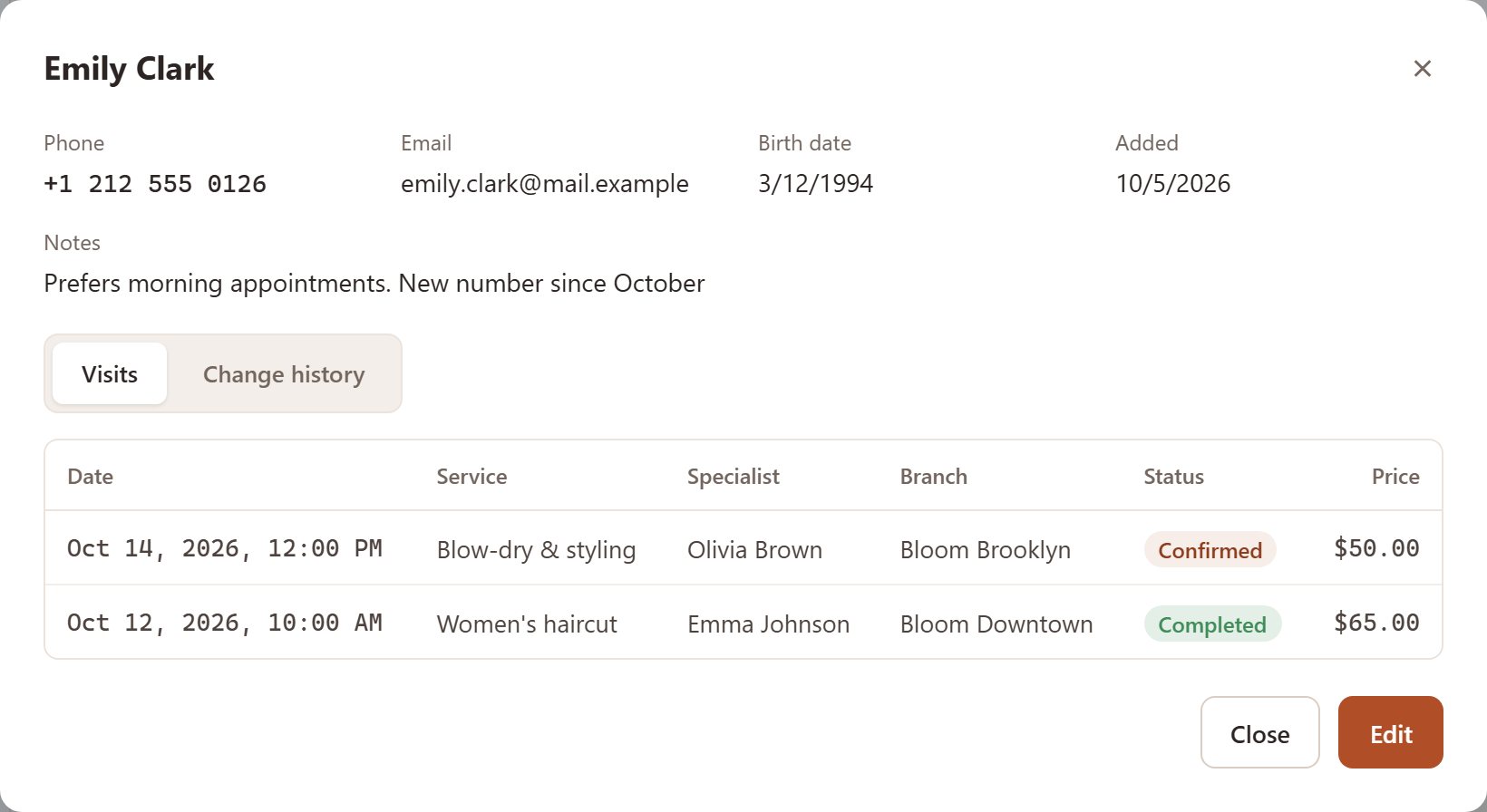The image size is (1487, 812).
Task: Select the Oct 14, 2026, 12:00 PM visit date
Action: [225, 548]
